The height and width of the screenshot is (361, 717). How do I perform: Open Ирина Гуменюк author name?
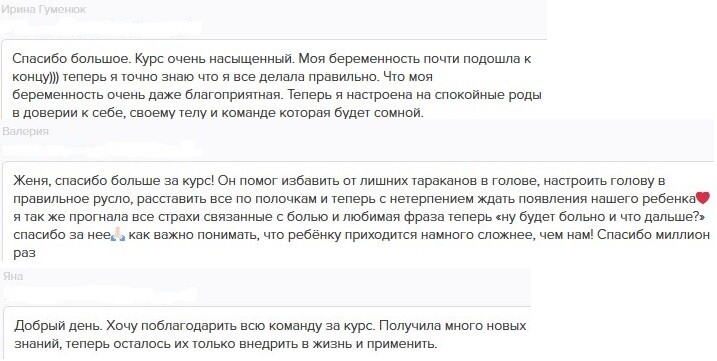[x=43, y=10]
